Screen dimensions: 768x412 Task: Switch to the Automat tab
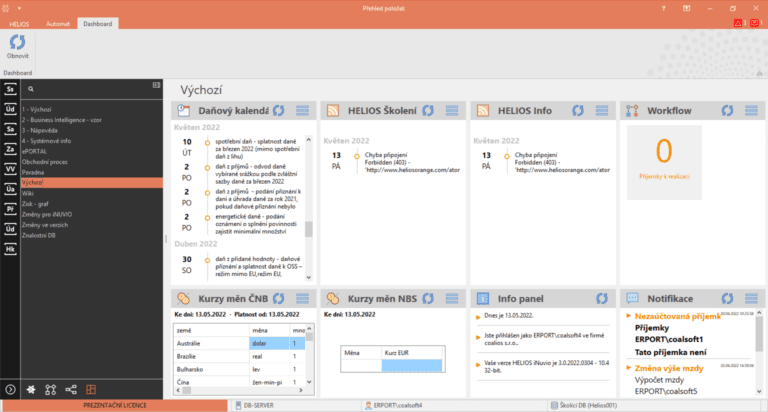(x=58, y=24)
